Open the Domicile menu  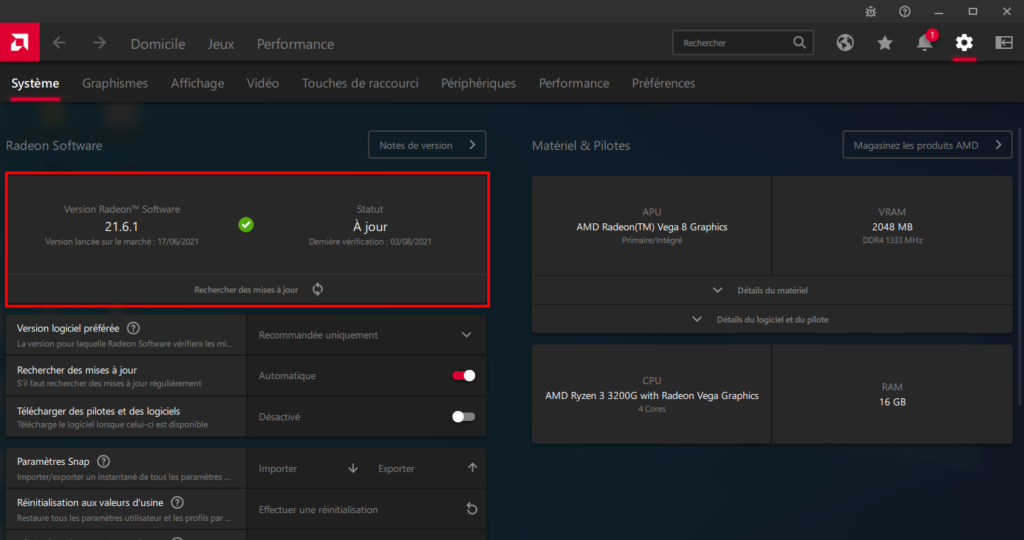[158, 44]
